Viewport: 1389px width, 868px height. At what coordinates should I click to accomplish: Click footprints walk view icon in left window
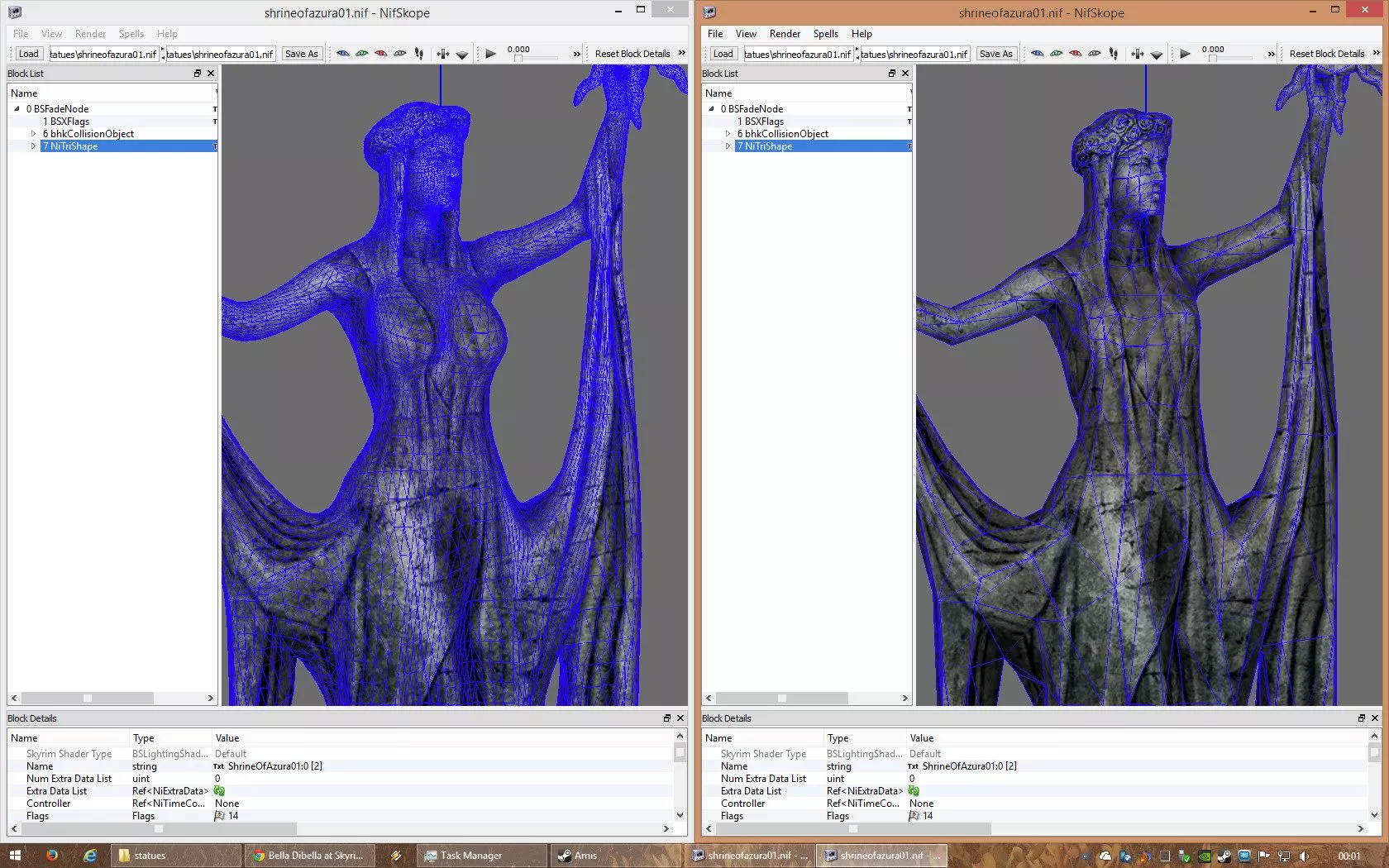point(419,54)
